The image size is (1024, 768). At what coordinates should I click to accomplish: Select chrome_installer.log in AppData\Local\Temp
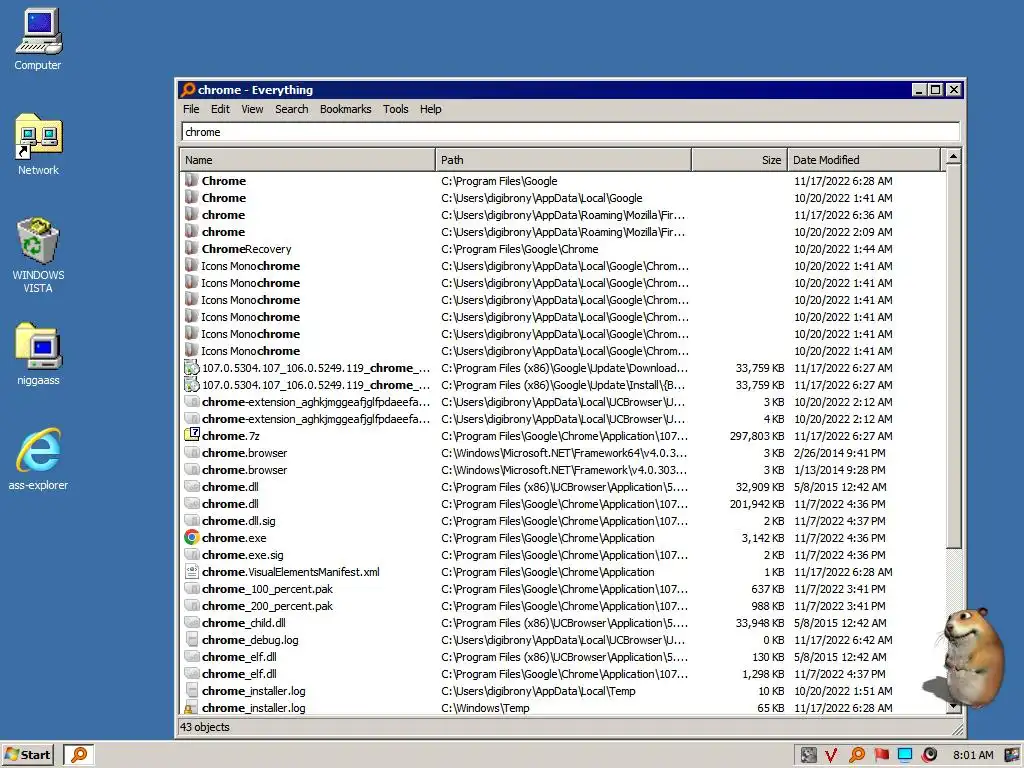(563, 691)
